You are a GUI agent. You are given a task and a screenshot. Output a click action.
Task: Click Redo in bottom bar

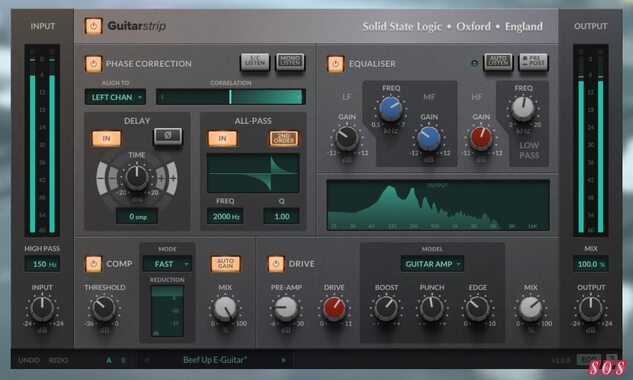point(59,360)
